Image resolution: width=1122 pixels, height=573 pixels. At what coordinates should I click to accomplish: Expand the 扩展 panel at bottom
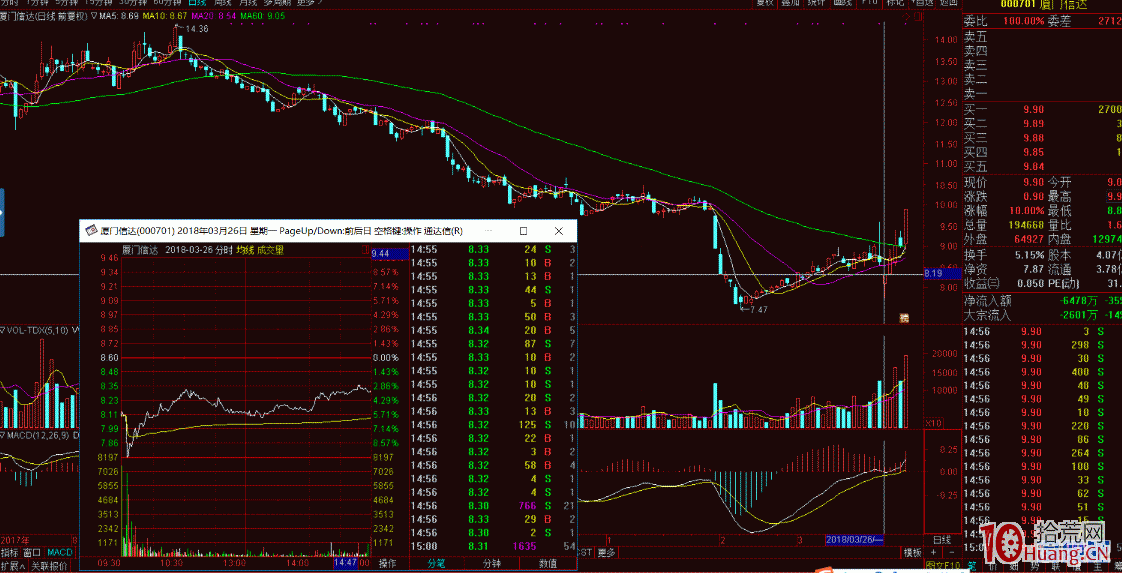(13, 566)
